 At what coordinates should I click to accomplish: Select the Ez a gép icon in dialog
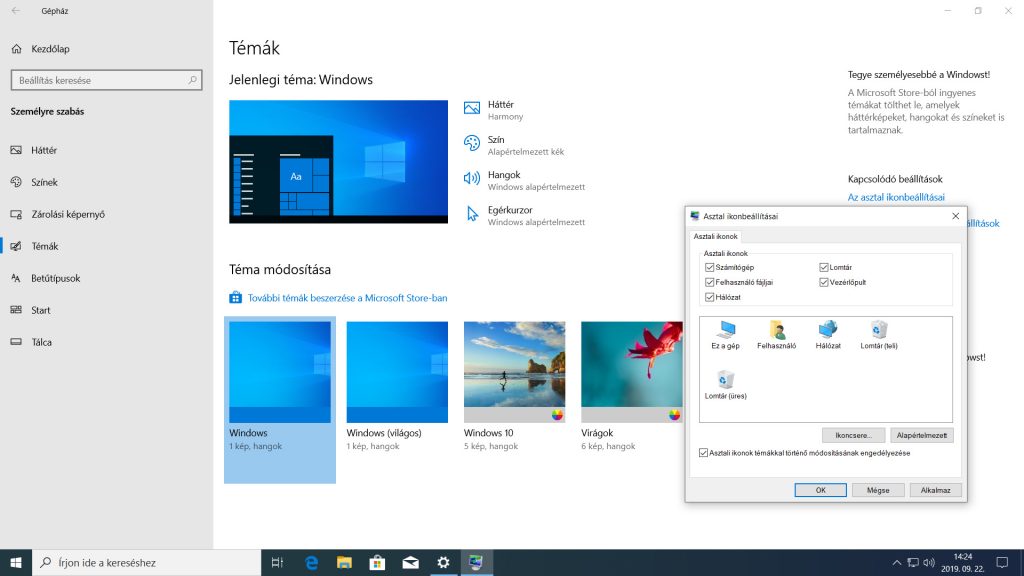(x=725, y=335)
